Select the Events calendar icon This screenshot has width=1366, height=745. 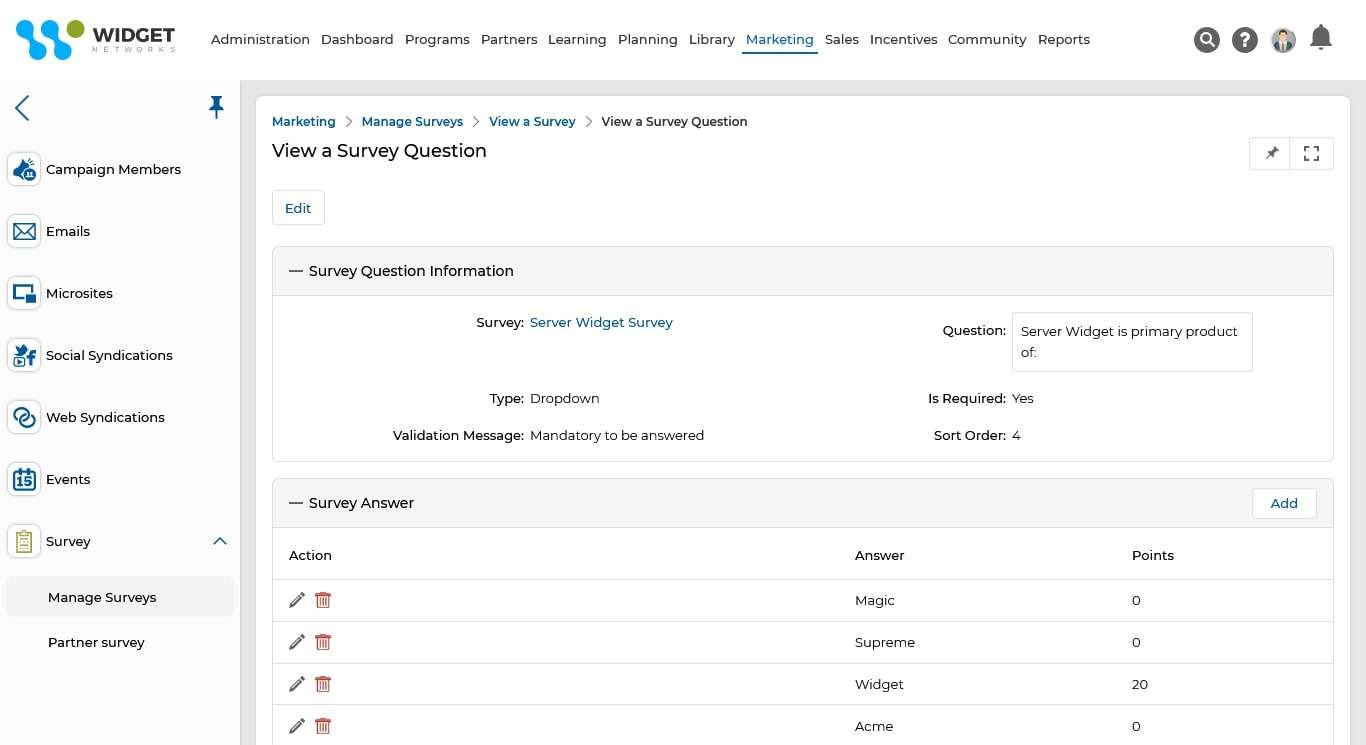[x=23, y=479]
